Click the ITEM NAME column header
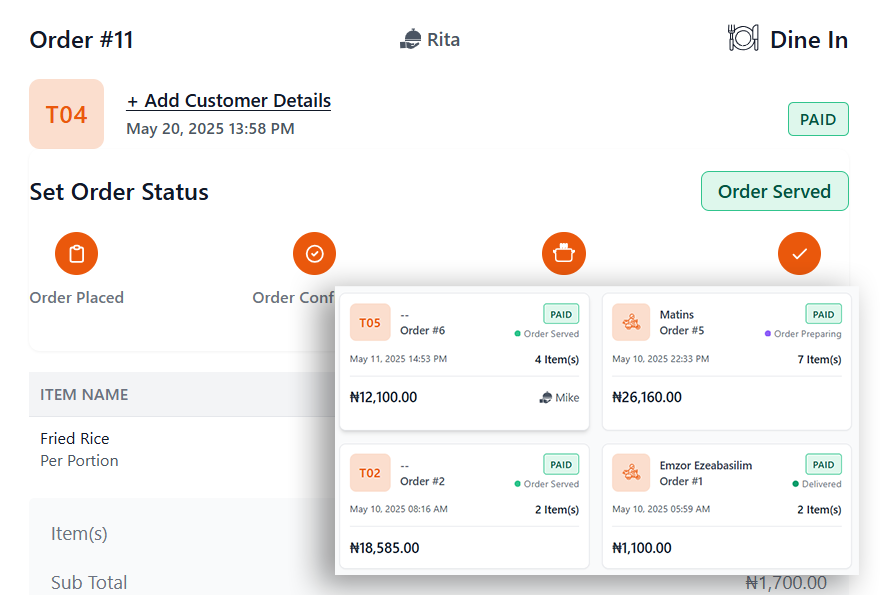Screen dimensions: 880x595 [x=84, y=395]
